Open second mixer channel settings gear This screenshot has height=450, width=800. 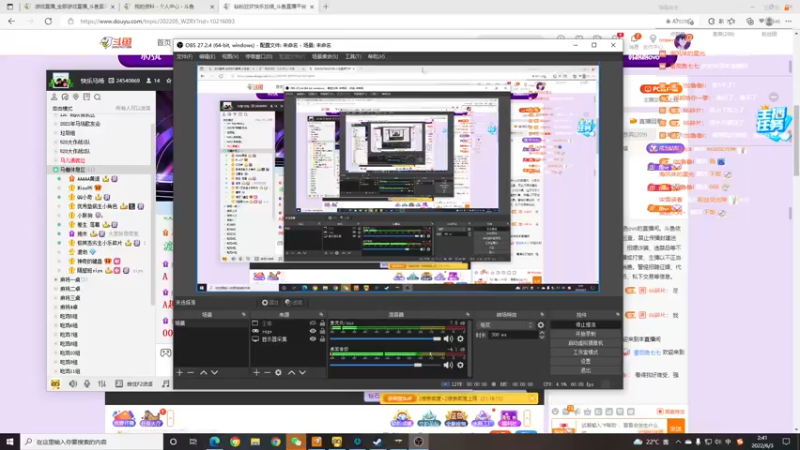tap(460, 365)
